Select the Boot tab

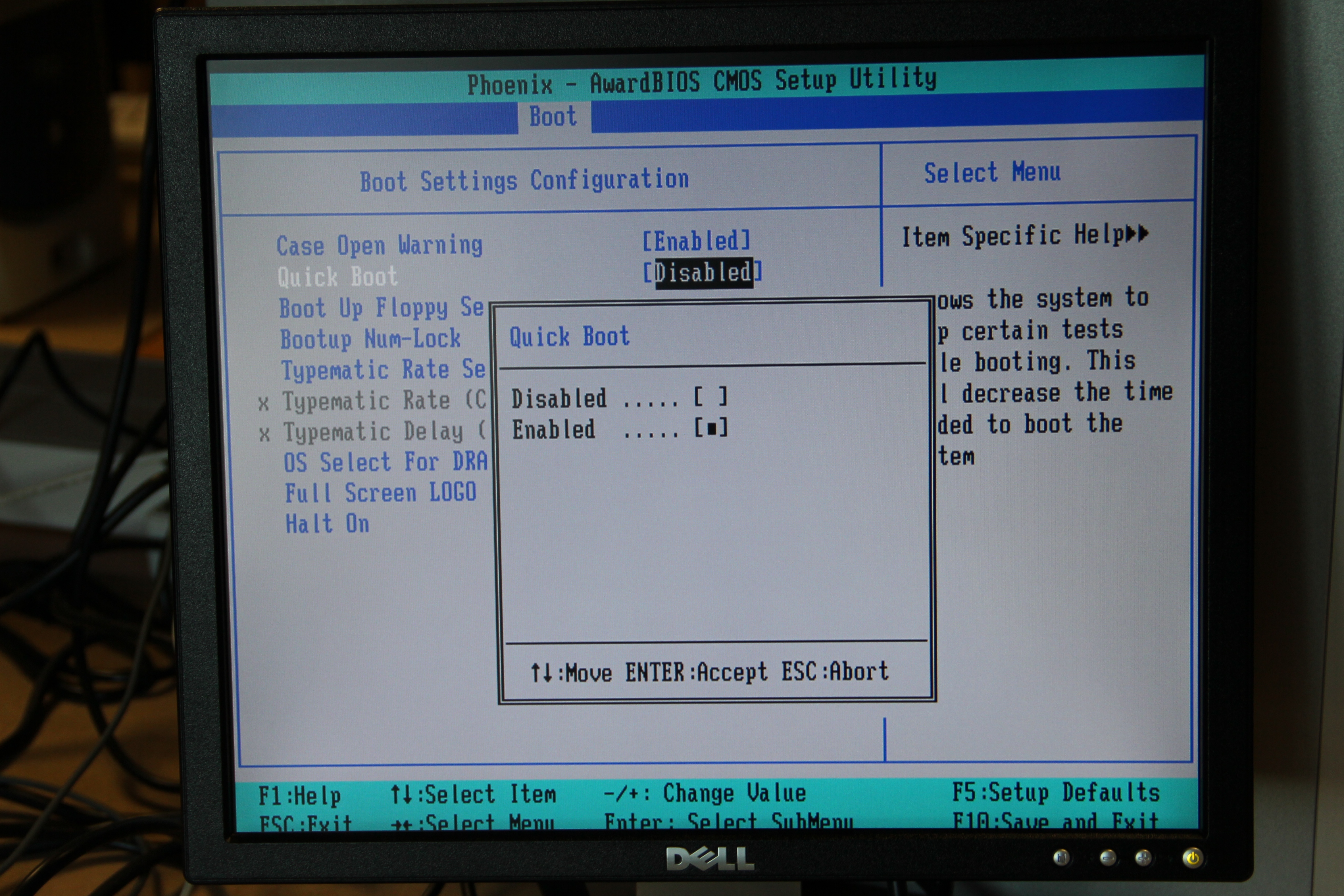point(554,116)
